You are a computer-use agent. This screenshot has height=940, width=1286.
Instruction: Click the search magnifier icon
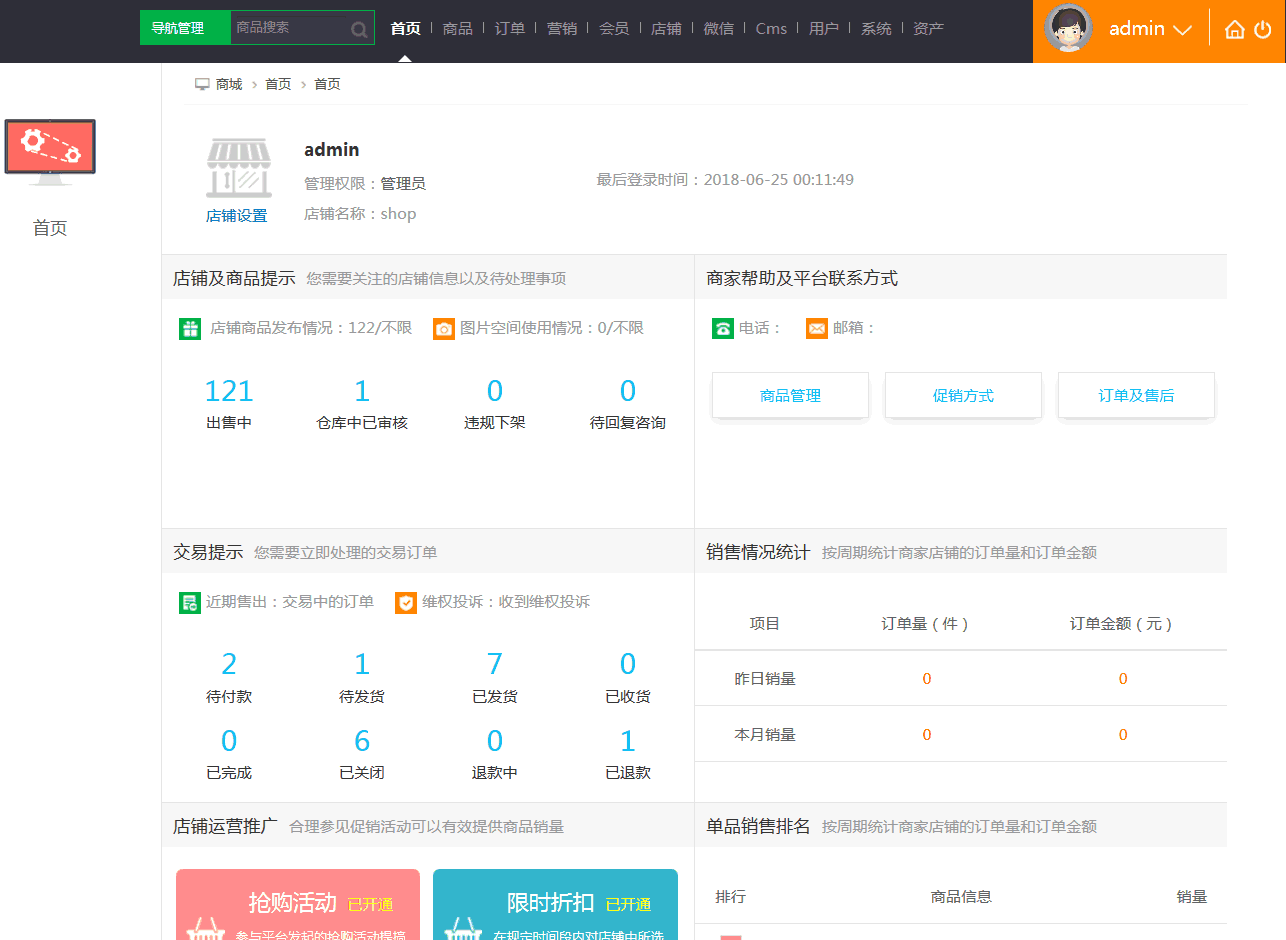tap(359, 29)
